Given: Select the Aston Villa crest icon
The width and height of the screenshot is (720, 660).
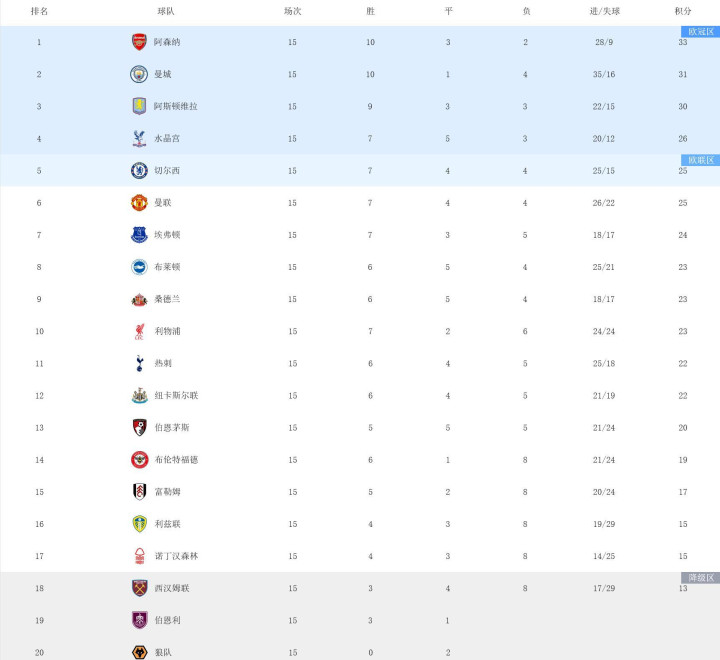Looking at the screenshot, I should click(x=139, y=106).
